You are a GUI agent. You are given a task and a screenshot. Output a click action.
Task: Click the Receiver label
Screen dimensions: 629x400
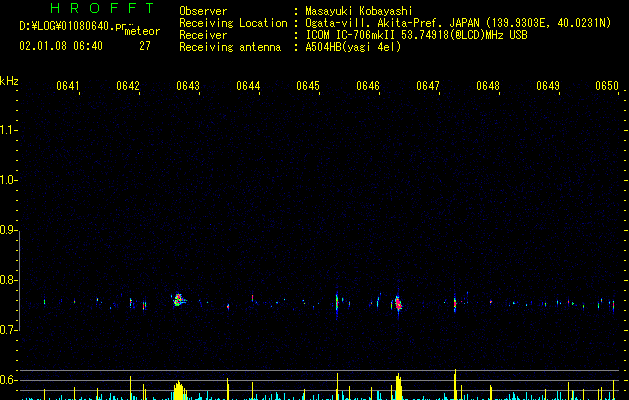[203, 35]
